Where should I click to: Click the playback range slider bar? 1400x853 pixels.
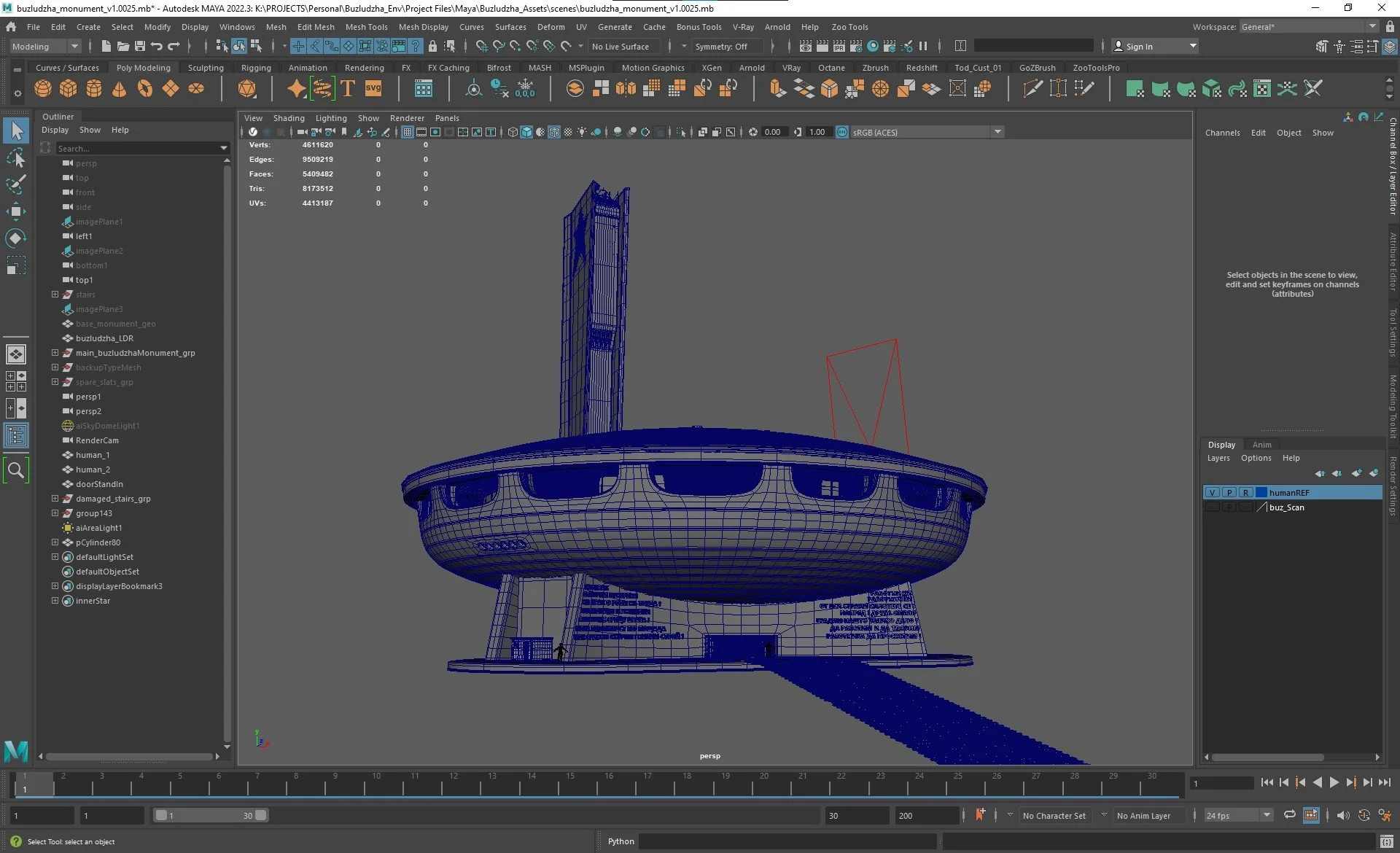click(x=210, y=816)
